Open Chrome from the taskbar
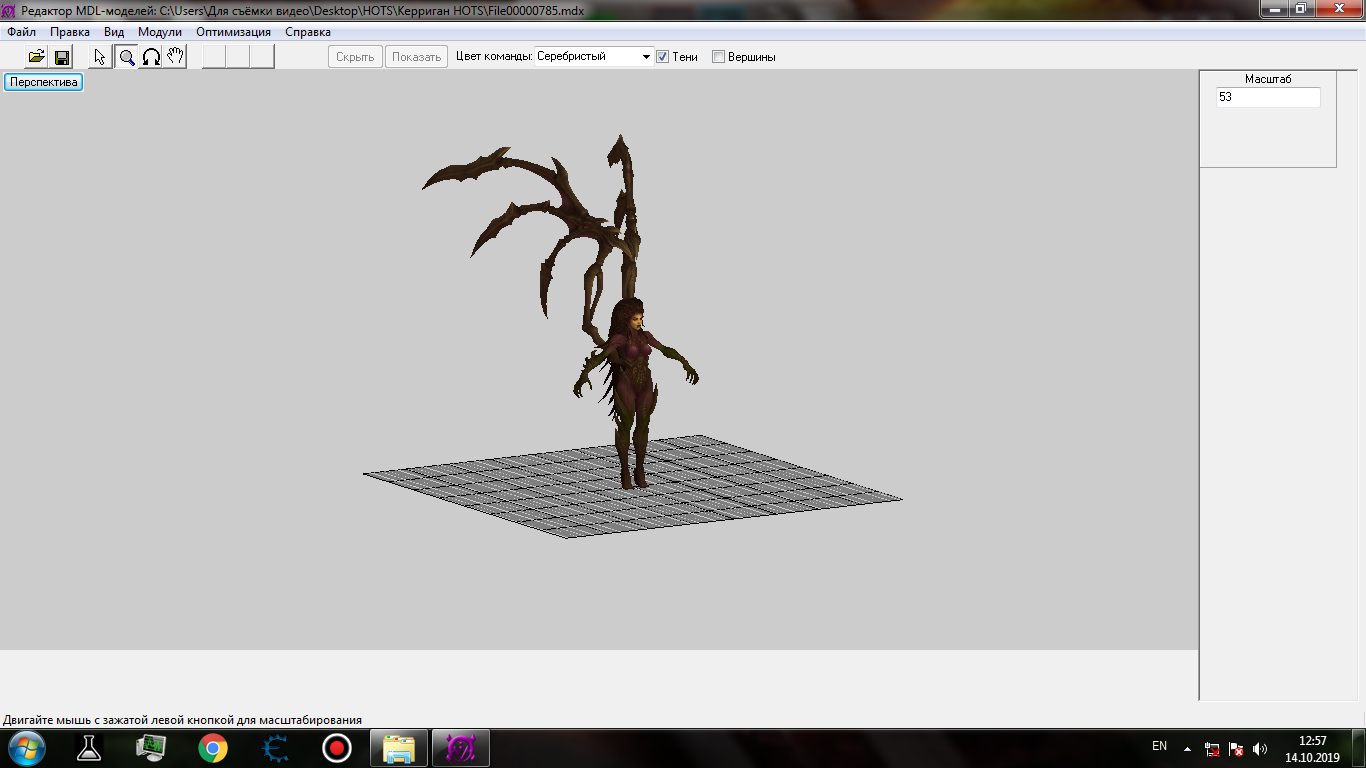This screenshot has width=1366, height=768. (x=212, y=747)
